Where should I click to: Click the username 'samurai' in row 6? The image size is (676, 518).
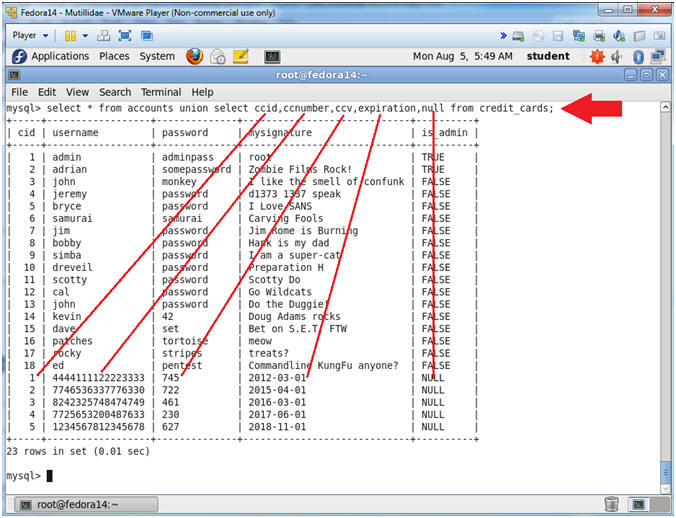[72, 218]
